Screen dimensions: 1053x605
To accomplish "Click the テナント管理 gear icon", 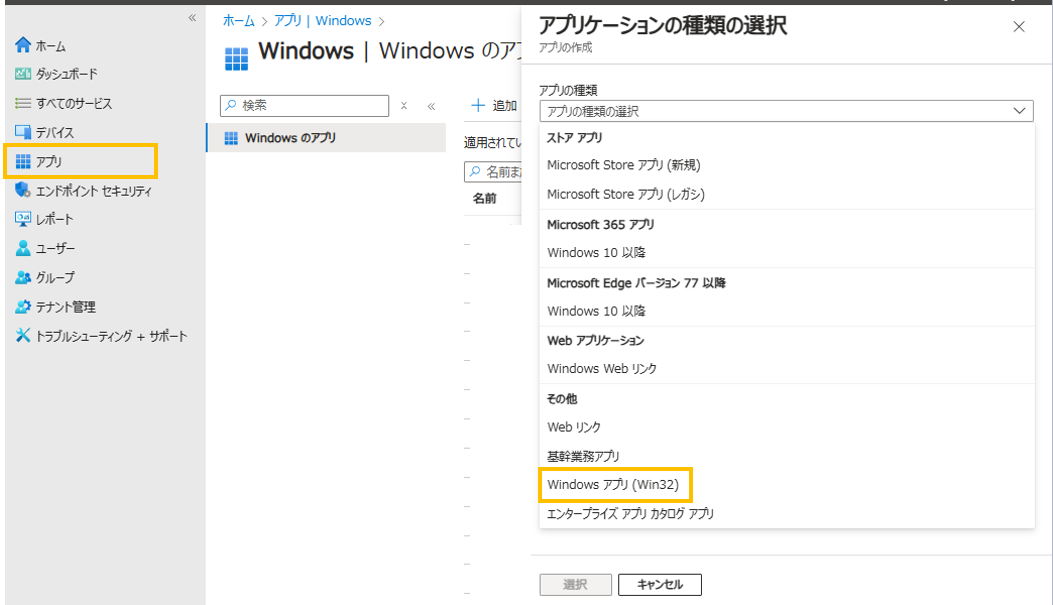I will point(23,307).
